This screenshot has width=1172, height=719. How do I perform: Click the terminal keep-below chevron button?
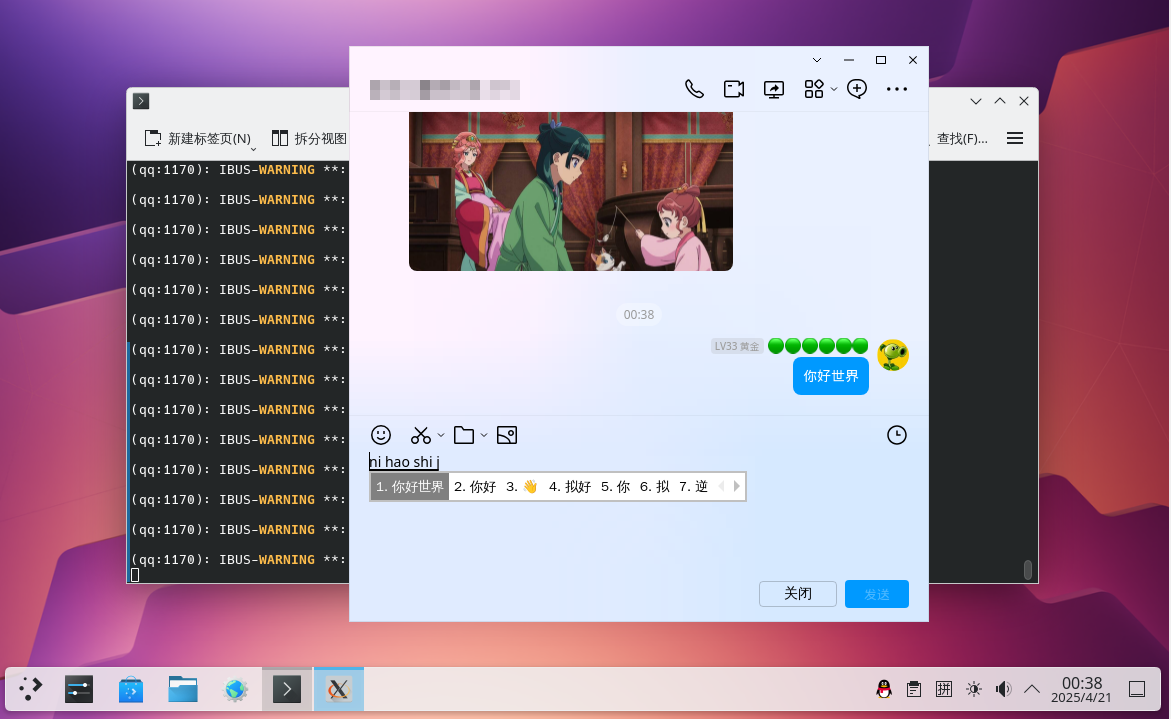(x=975, y=101)
